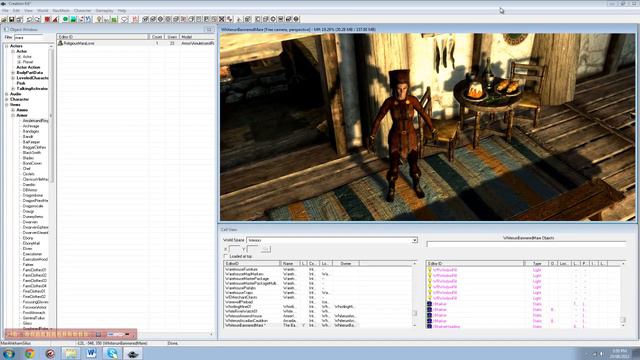Viewport: 640px width, 360px height.
Task: Click the green square toolbar icon
Action: 114,19
